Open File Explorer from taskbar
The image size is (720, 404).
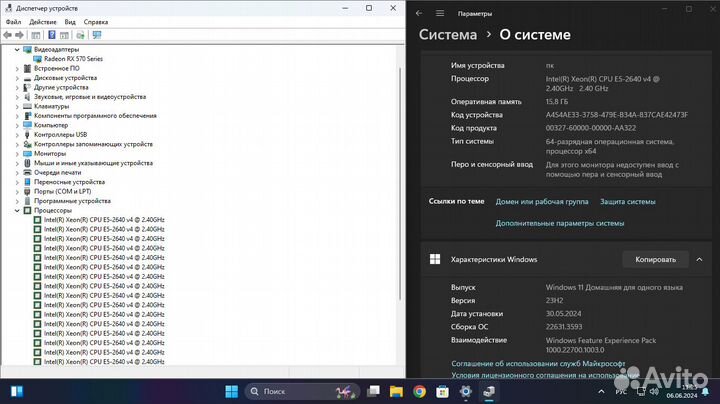coord(396,392)
